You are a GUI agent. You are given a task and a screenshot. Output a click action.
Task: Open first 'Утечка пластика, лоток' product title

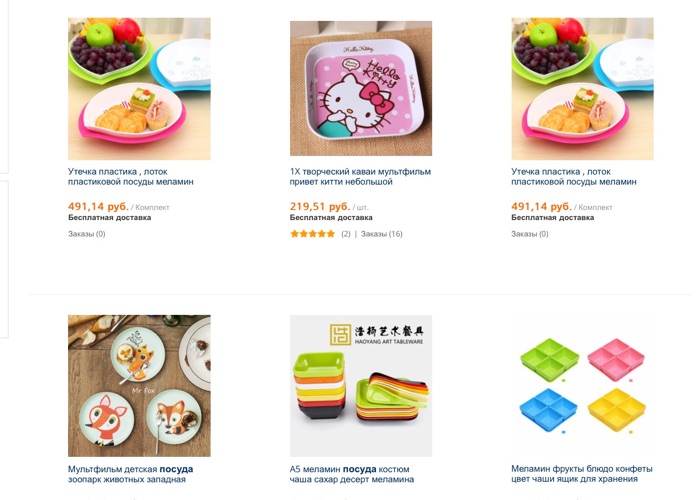(131, 177)
